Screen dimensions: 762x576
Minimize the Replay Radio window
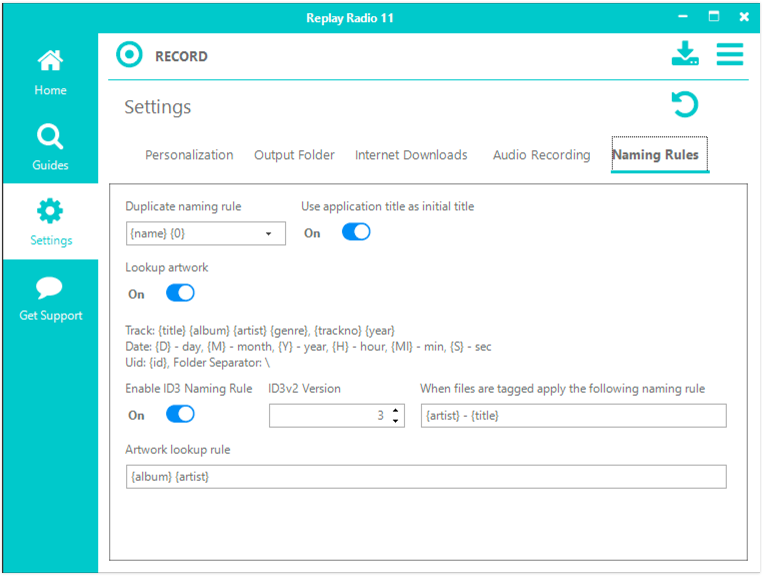point(683,17)
